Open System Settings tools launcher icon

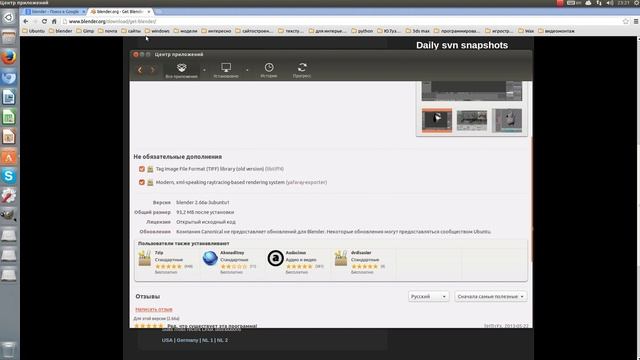[x=9, y=196]
